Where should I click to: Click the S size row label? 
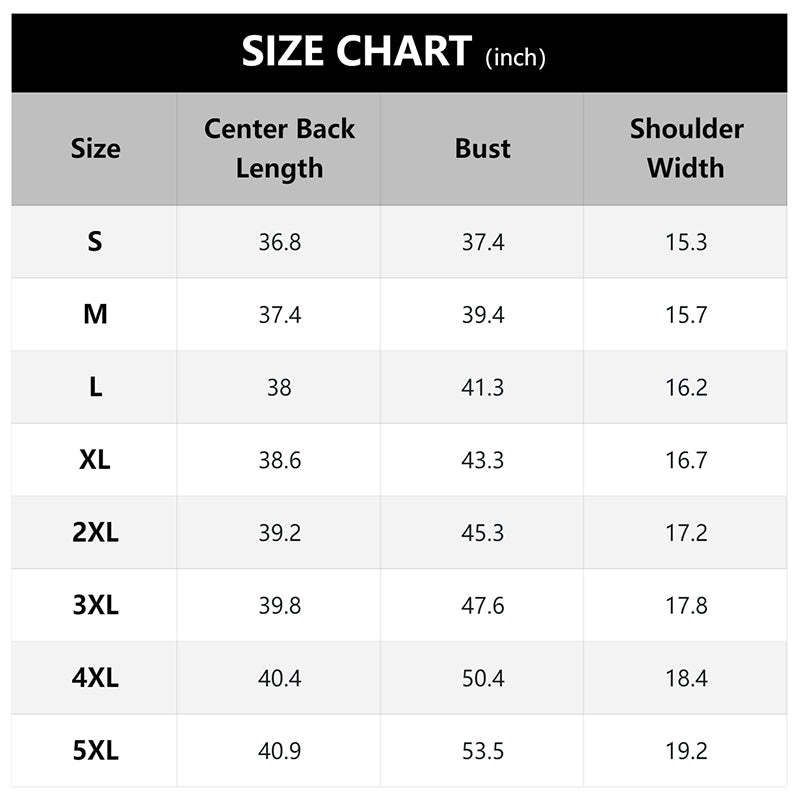[95, 241]
